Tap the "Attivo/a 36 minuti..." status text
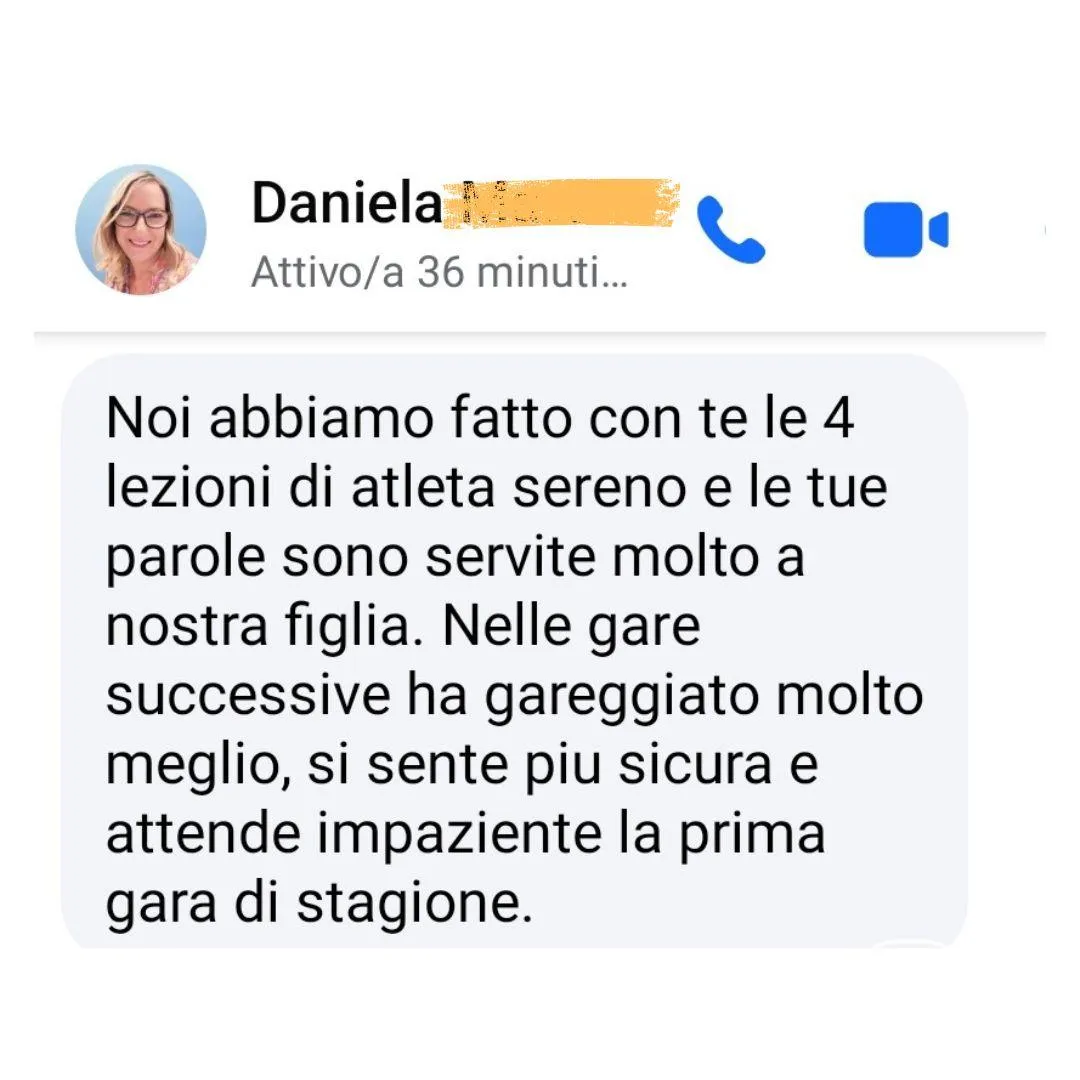 coord(439,272)
